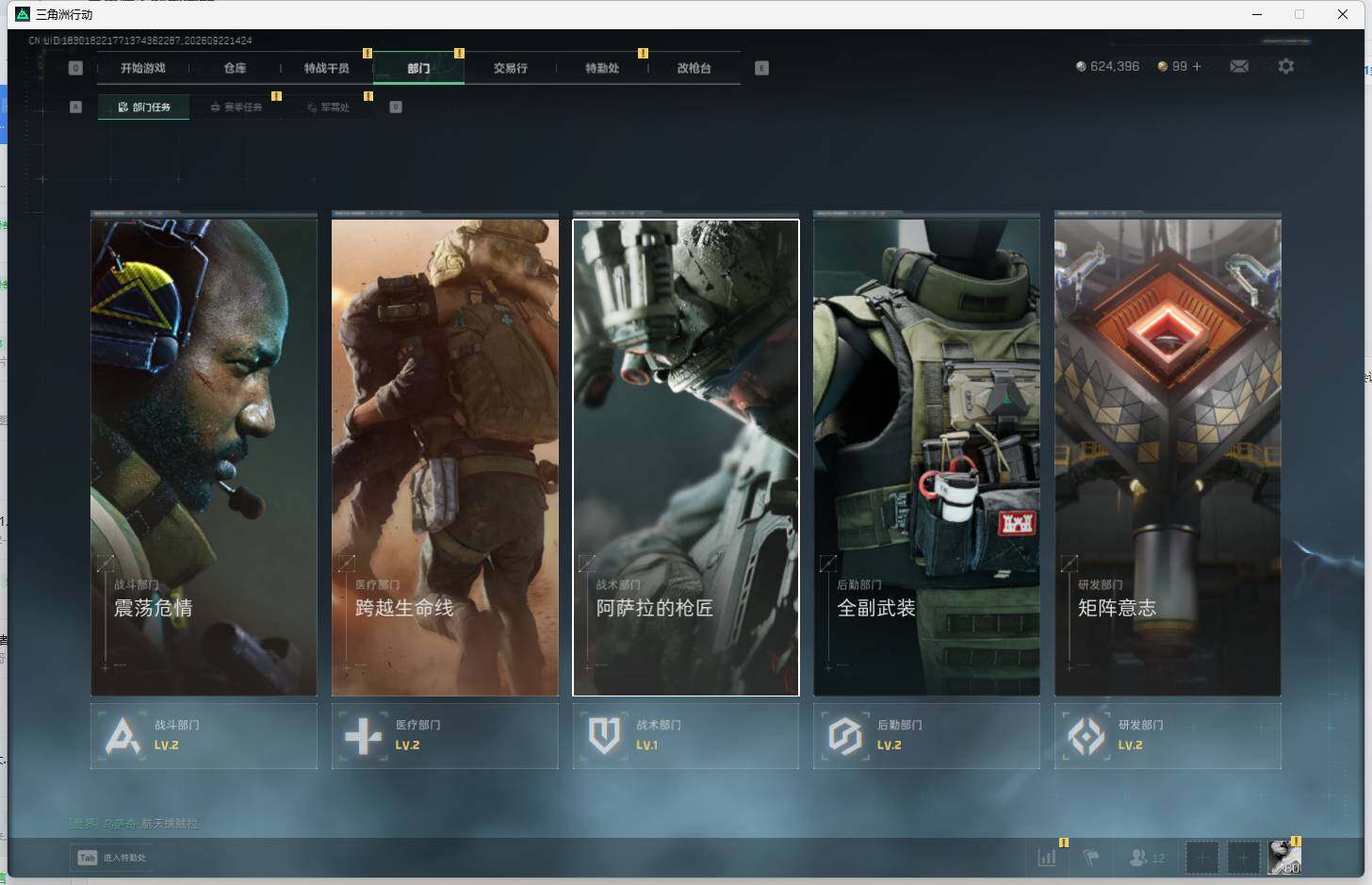Image resolution: width=1372 pixels, height=885 pixels.
Task: Click the A key hint left of 部门任务
Action: coord(75,107)
